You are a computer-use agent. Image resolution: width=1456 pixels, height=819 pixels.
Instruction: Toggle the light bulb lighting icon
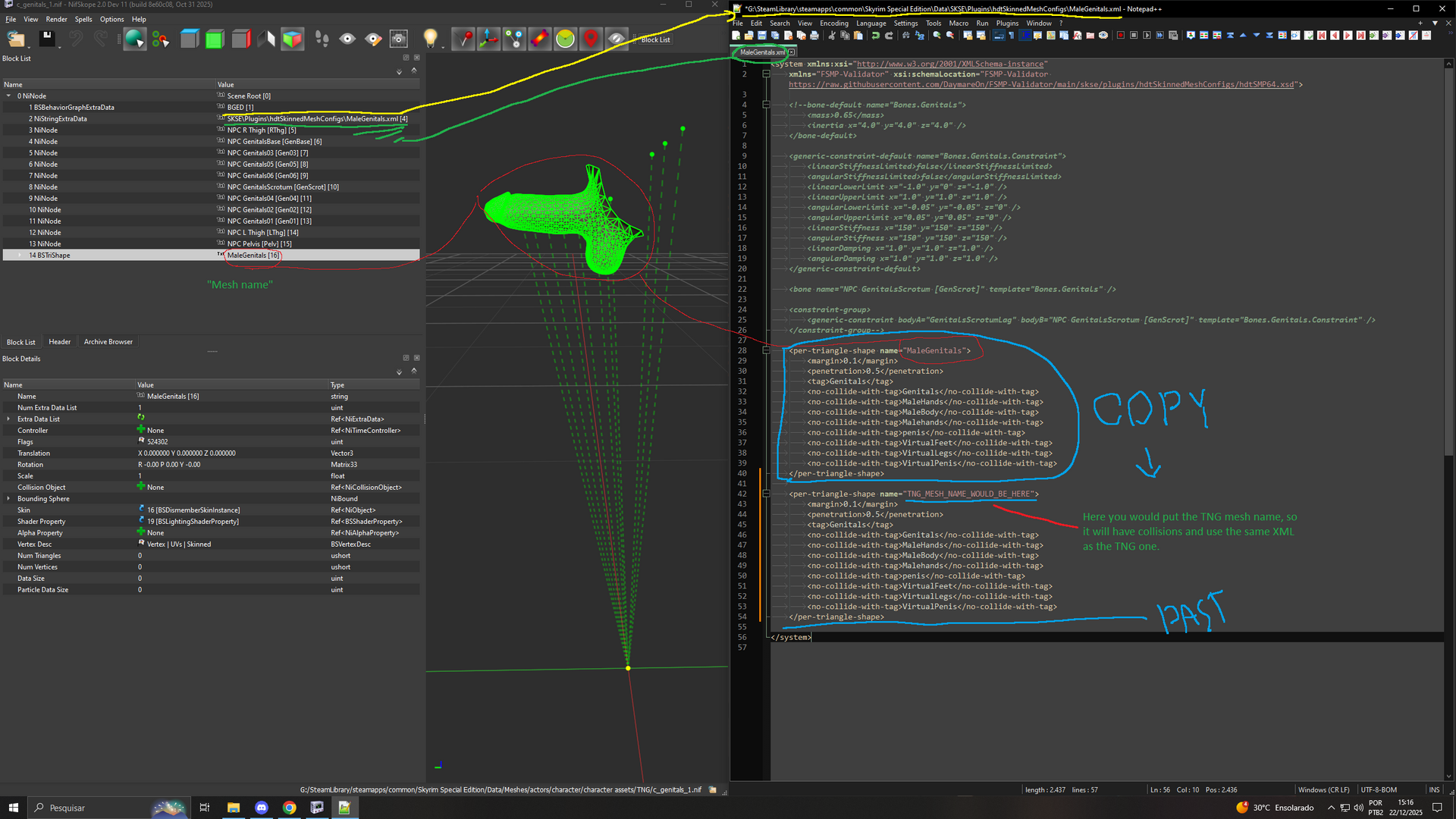(x=430, y=38)
